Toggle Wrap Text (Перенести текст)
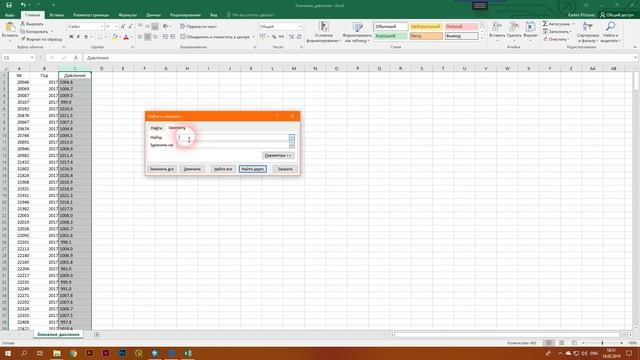The width and height of the screenshot is (640, 360). [x=199, y=26]
